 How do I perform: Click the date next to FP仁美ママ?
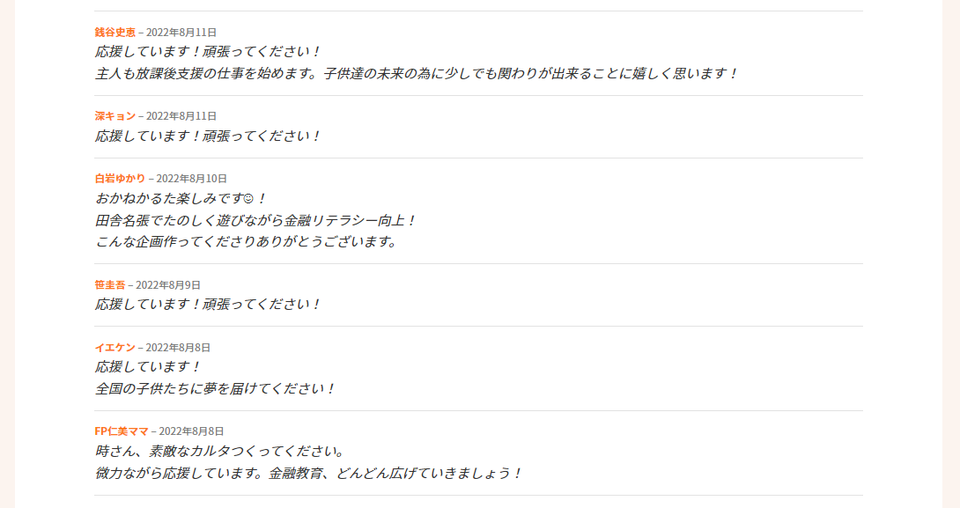(192, 431)
